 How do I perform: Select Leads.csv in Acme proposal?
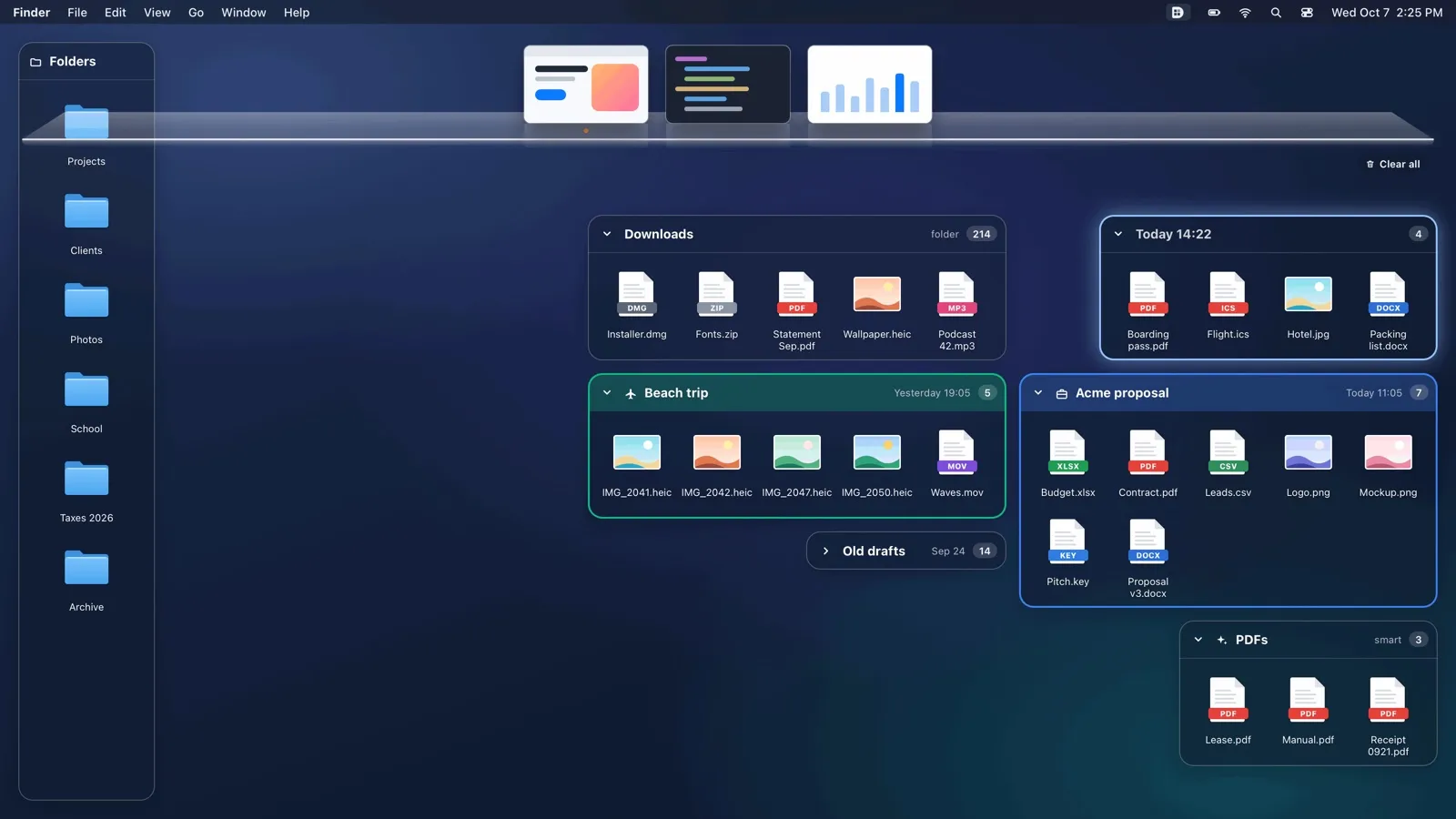point(1228,452)
